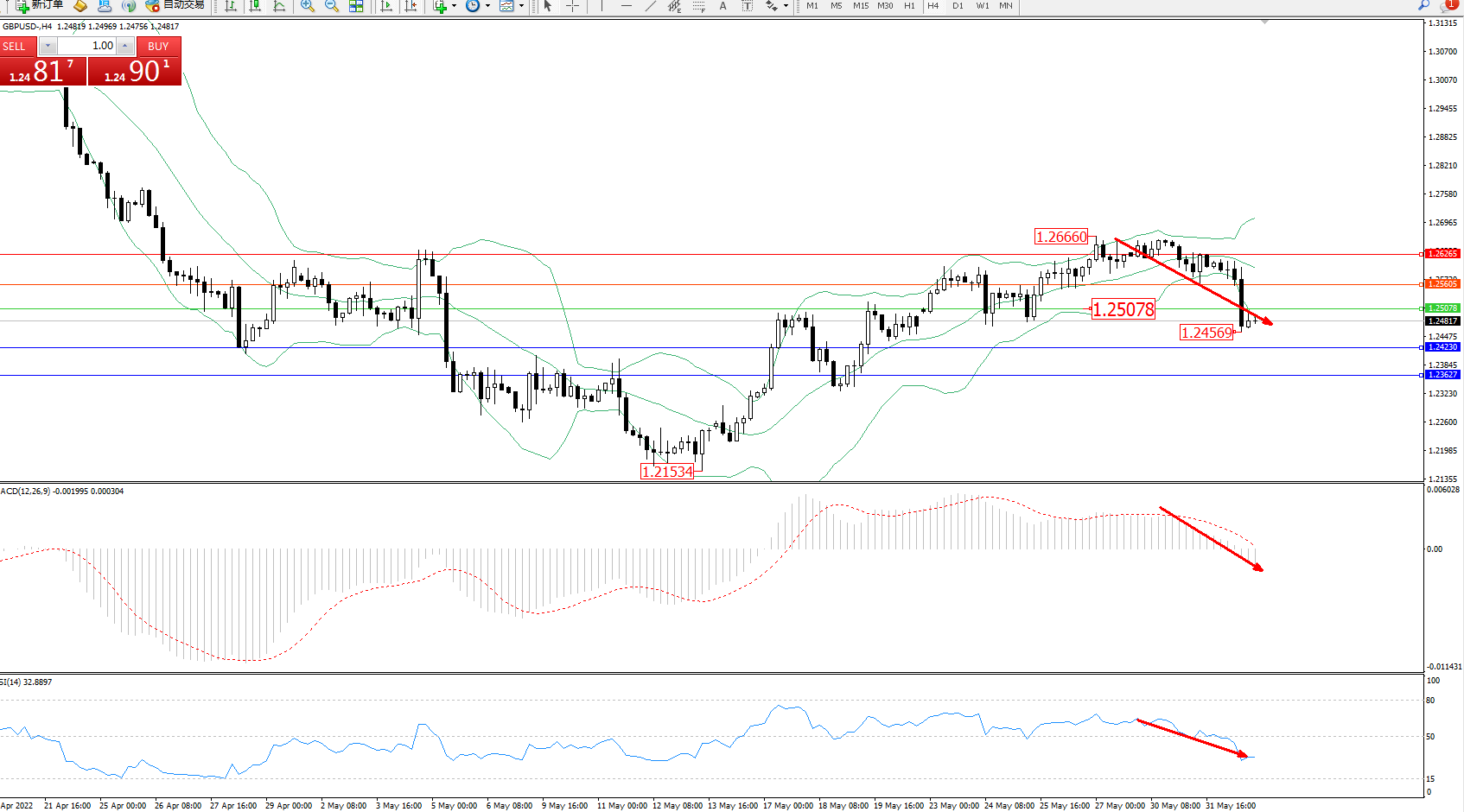
Task: Select the horizontal line drawing tool
Action: 626,6
